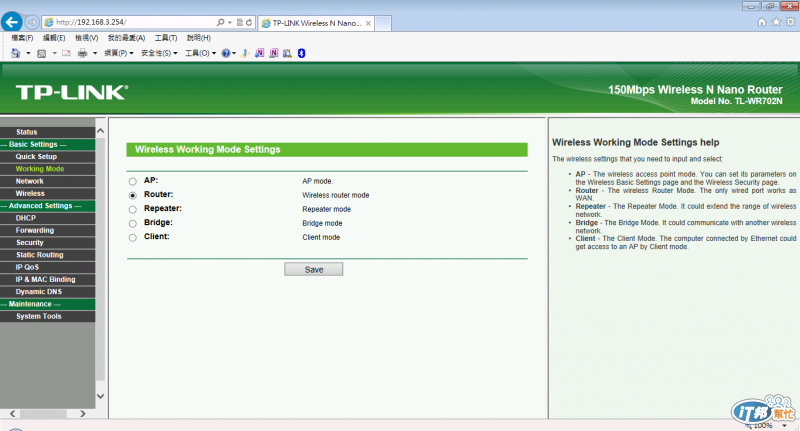Expand the Print dropdown arrow

point(95,53)
